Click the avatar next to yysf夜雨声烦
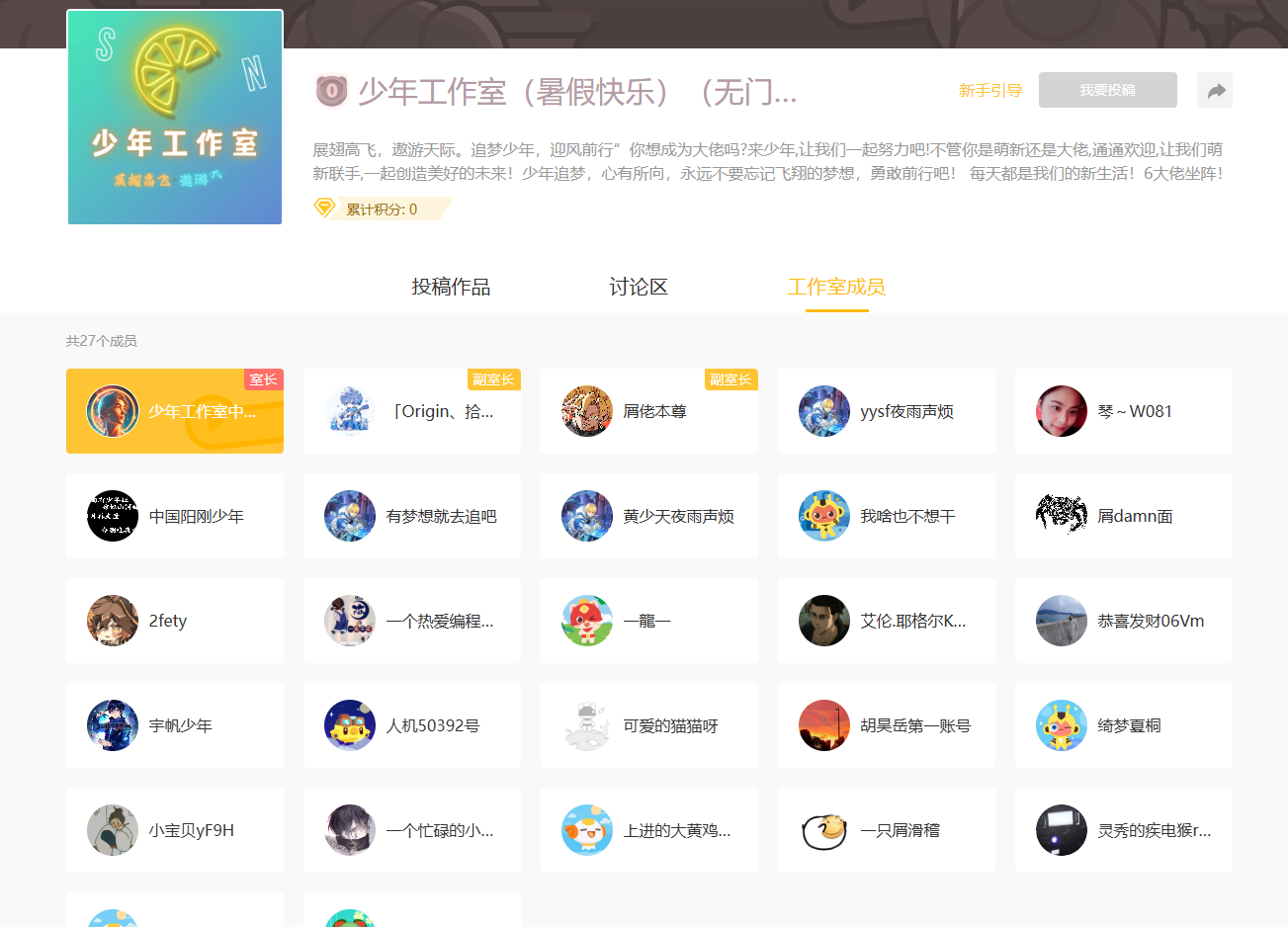Viewport: 1288px width, 927px height. (824, 411)
